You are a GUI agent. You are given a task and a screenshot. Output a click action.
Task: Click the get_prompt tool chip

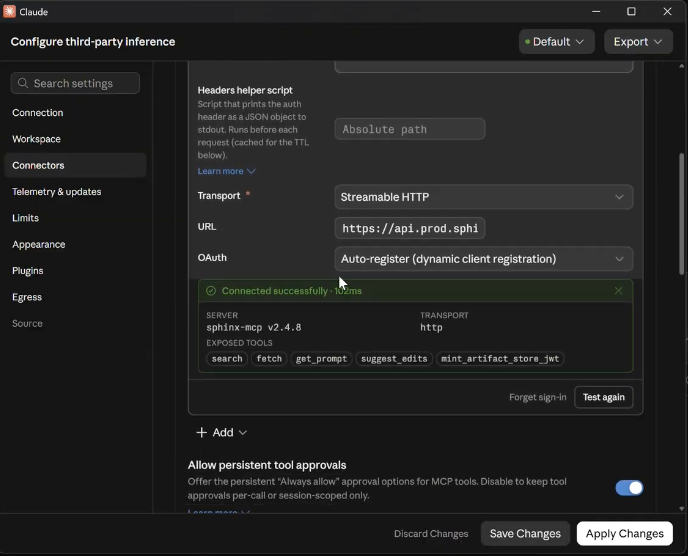coord(321,359)
